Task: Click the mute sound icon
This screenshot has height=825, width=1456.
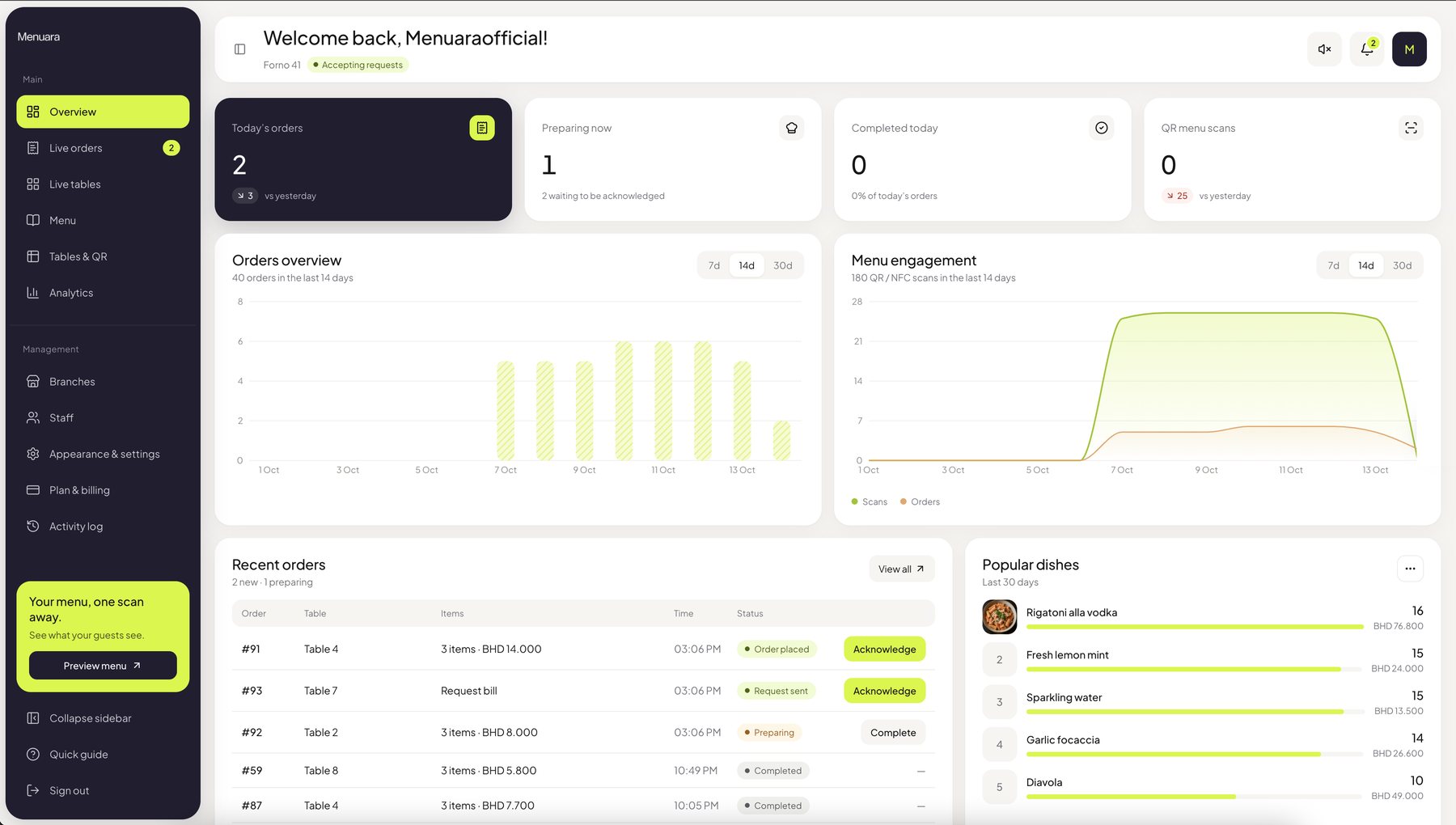Action: [1324, 49]
